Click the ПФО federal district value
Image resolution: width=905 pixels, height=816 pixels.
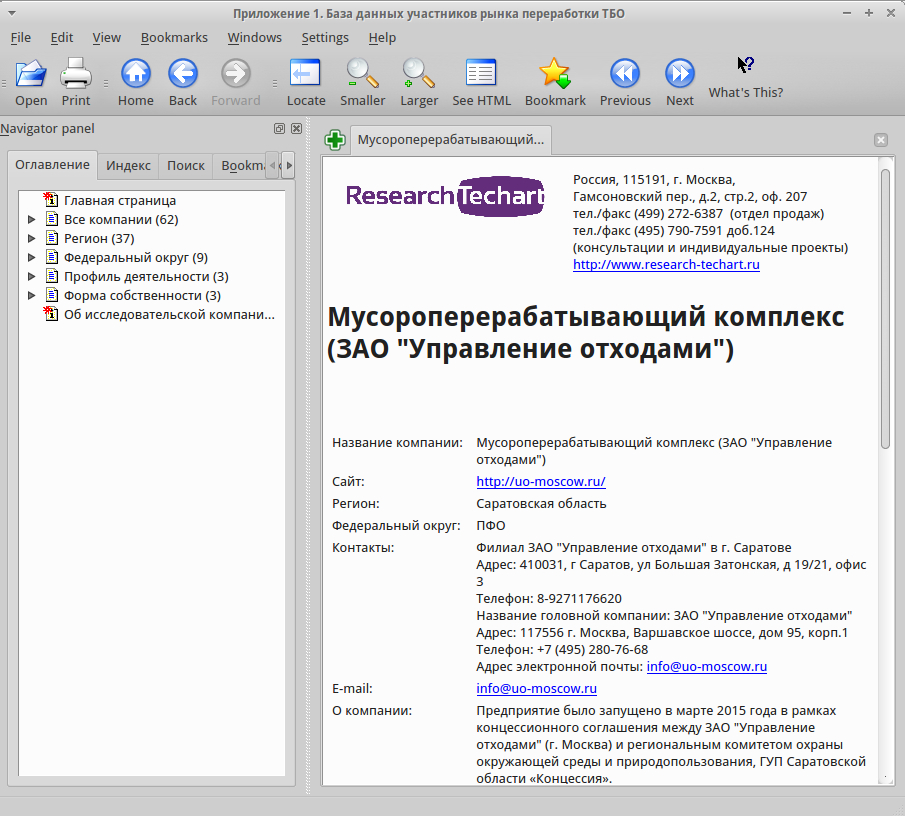click(x=491, y=525)
